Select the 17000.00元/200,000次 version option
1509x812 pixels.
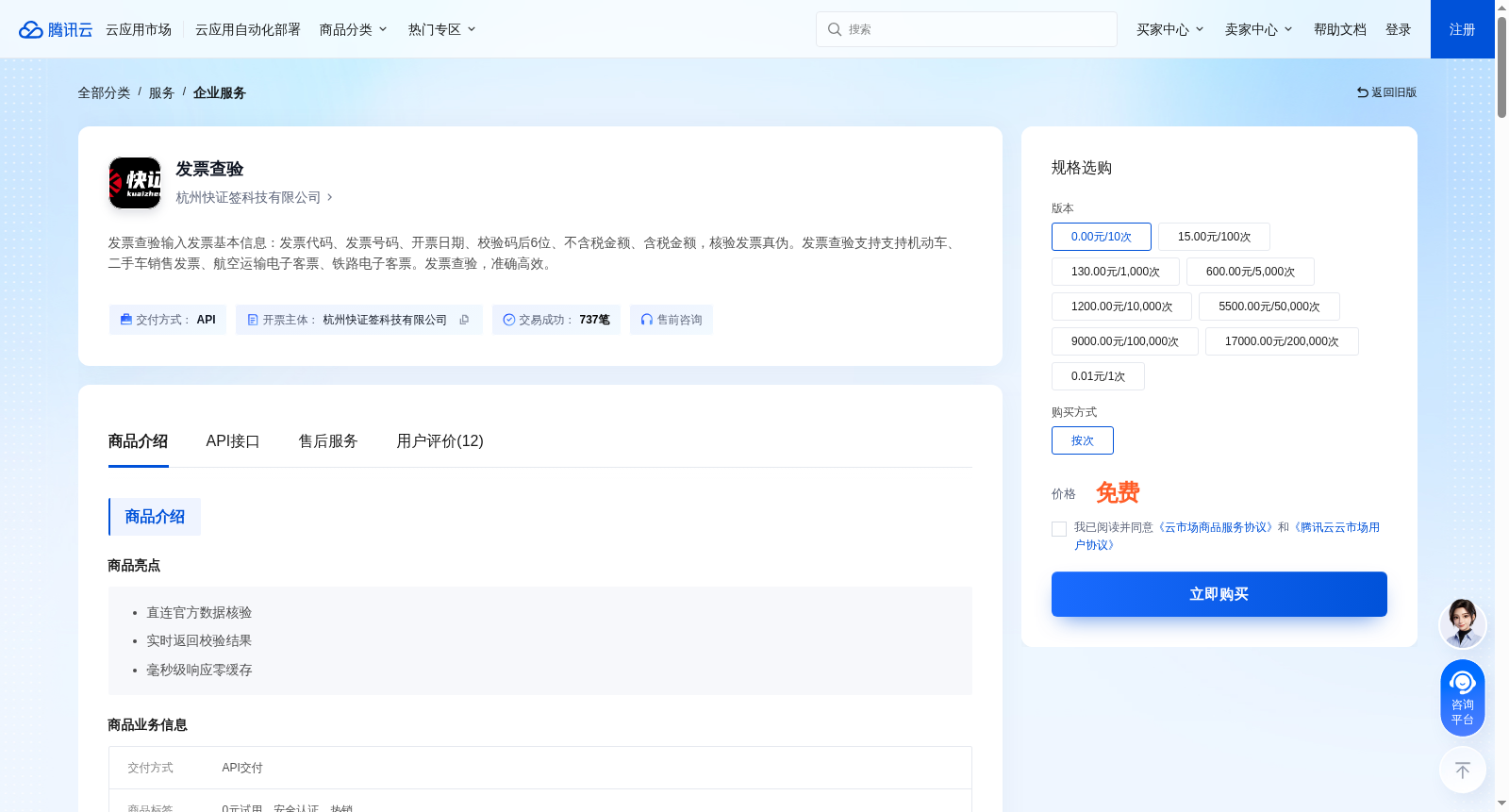(x=1282, y=341)
